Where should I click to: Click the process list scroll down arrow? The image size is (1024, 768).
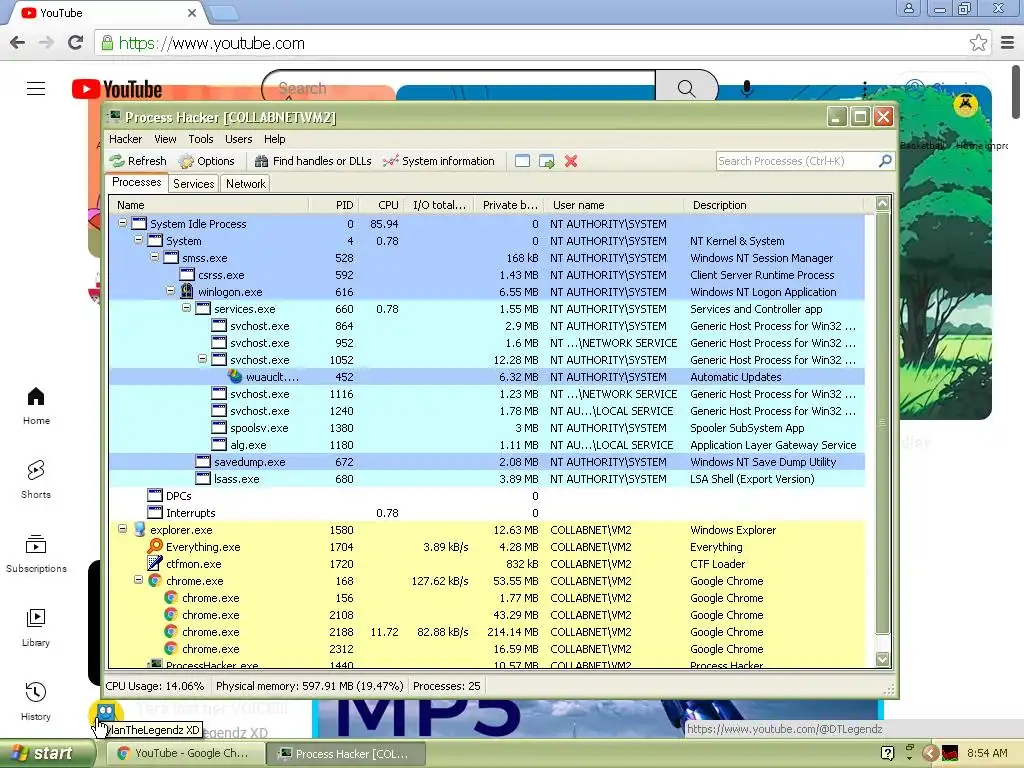pos(882,659)
